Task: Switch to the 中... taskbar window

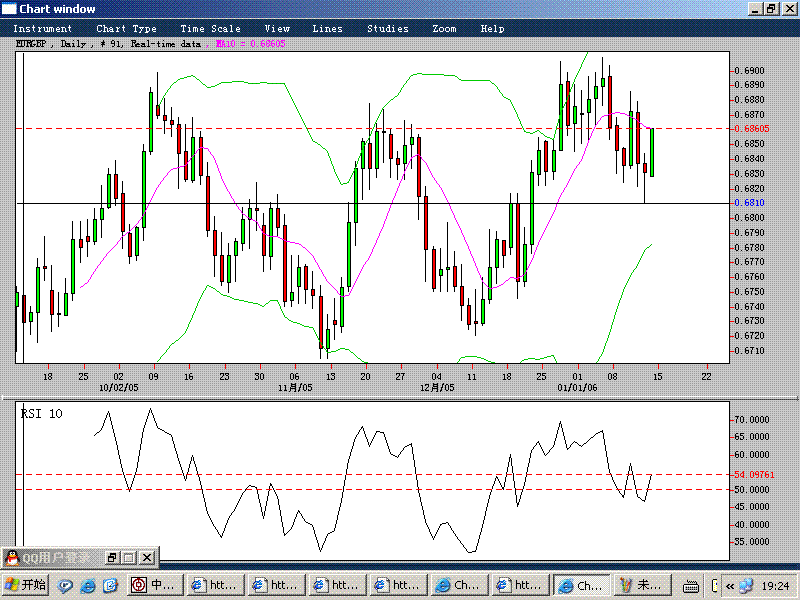Action: point(155,585)
